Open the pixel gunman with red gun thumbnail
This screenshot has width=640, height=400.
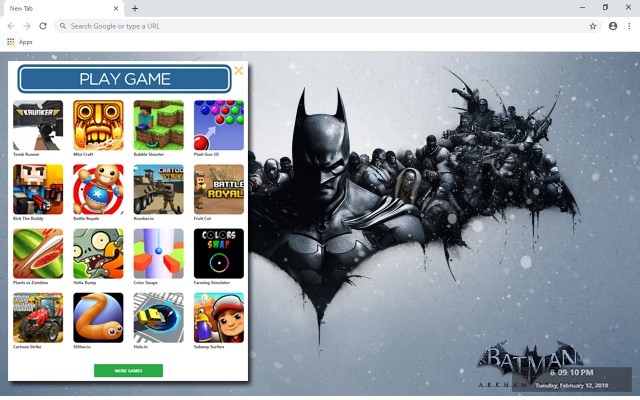(38, 189)
